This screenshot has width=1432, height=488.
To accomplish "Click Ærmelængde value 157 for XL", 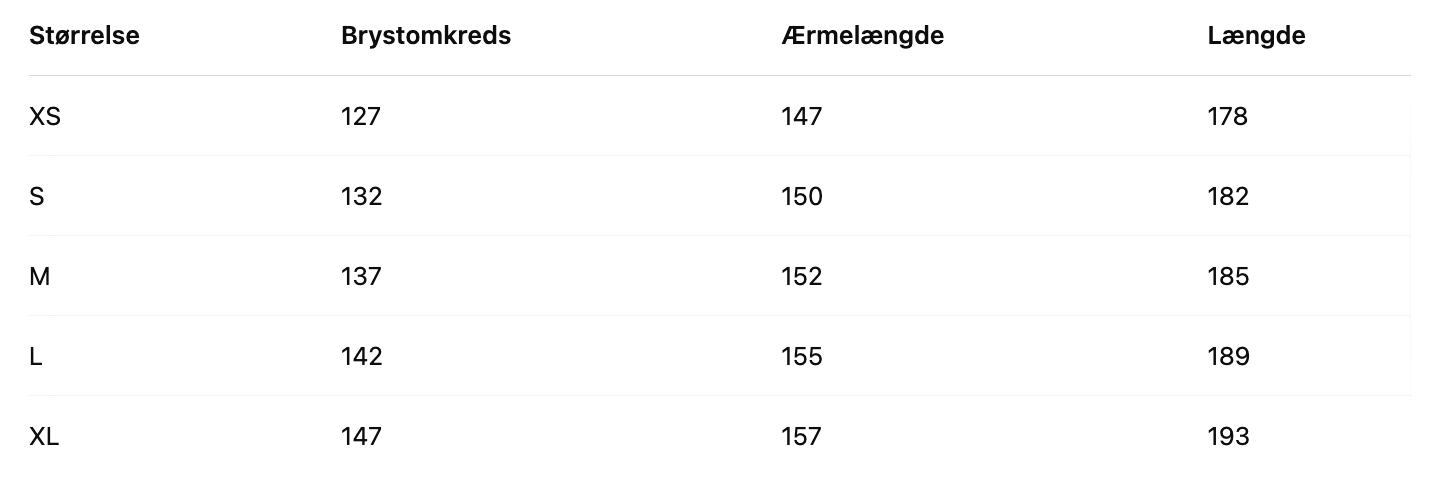I will (x=801, y=437).
